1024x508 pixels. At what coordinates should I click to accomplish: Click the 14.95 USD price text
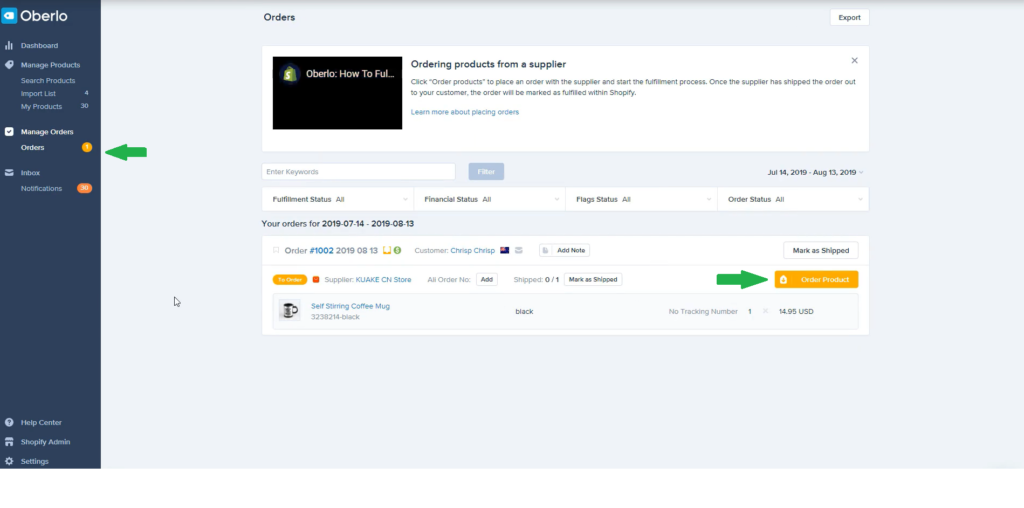(796, 311)
